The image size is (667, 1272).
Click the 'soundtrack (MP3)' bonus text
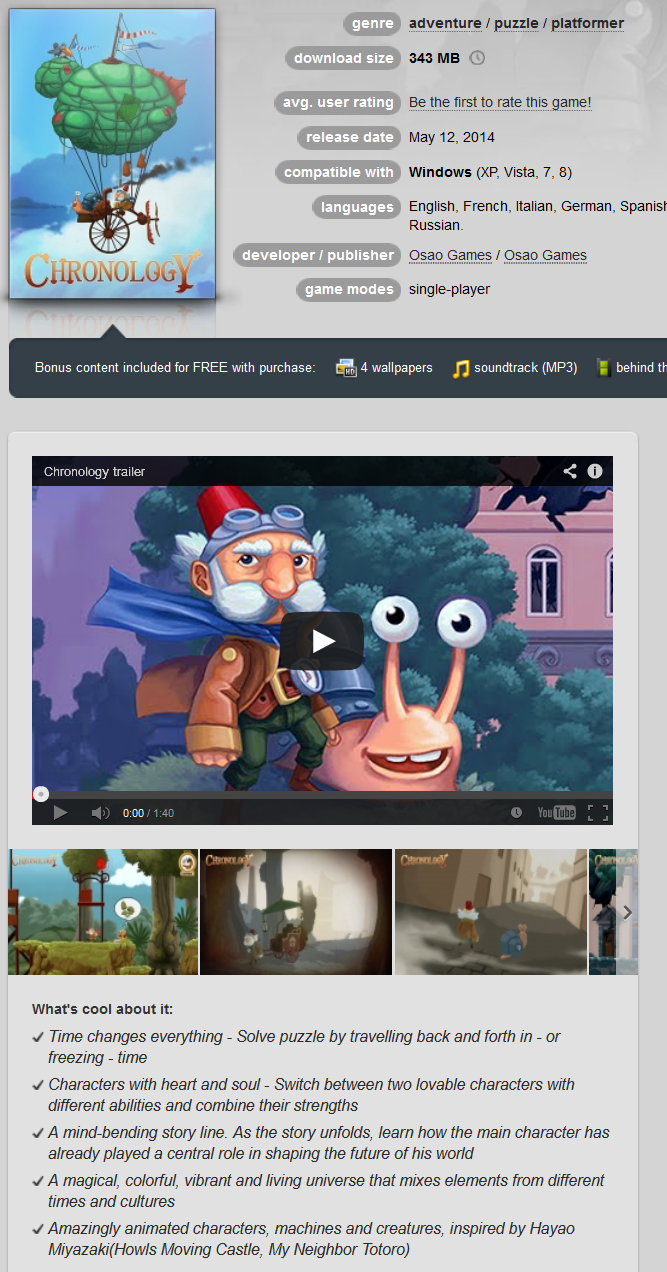[526, 368]
